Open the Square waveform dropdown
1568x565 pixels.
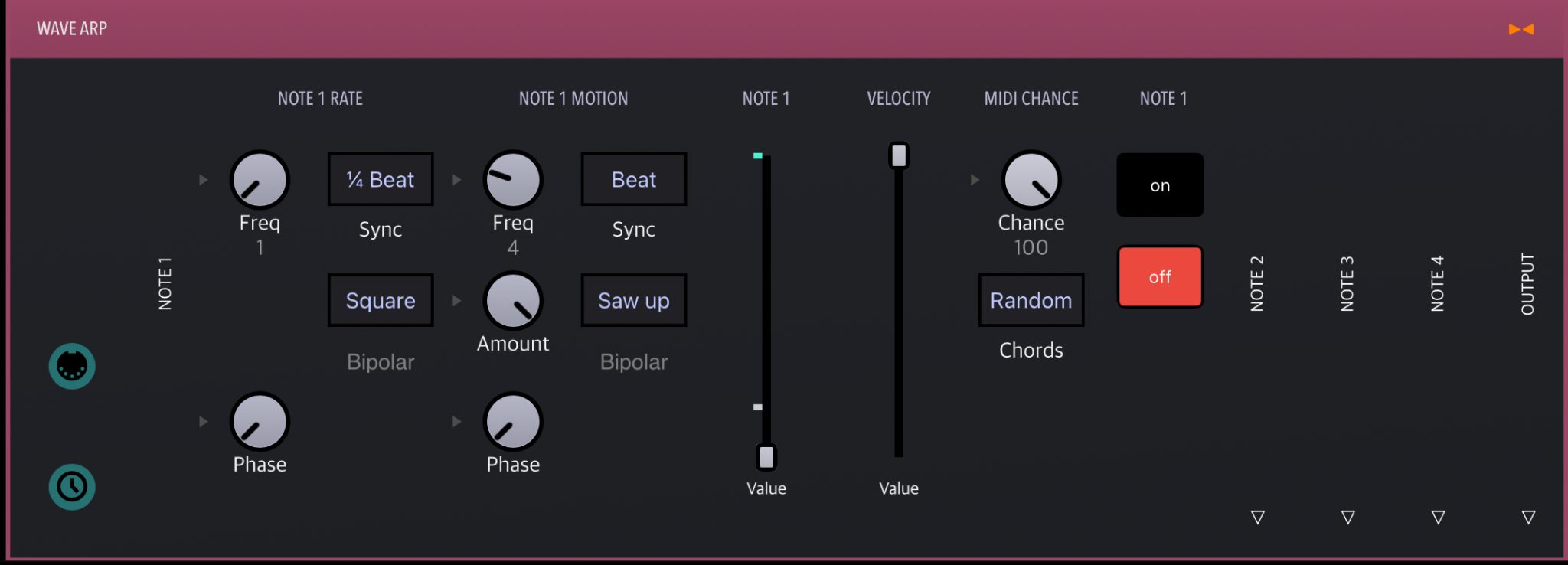[381, 300]
